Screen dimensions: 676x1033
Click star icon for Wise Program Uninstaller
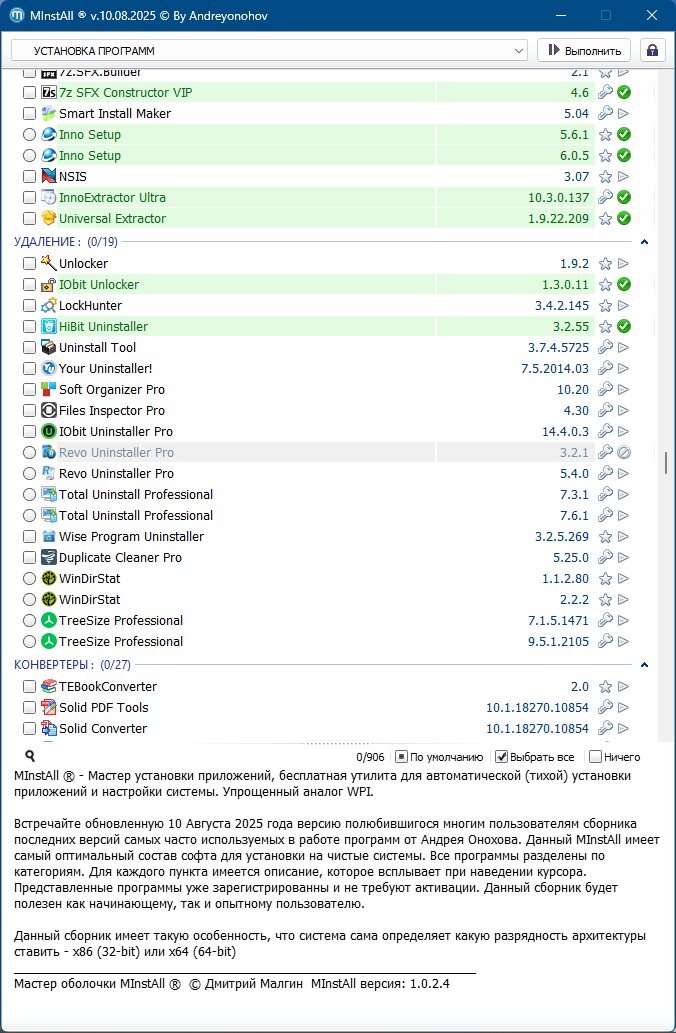pos(605,537)
